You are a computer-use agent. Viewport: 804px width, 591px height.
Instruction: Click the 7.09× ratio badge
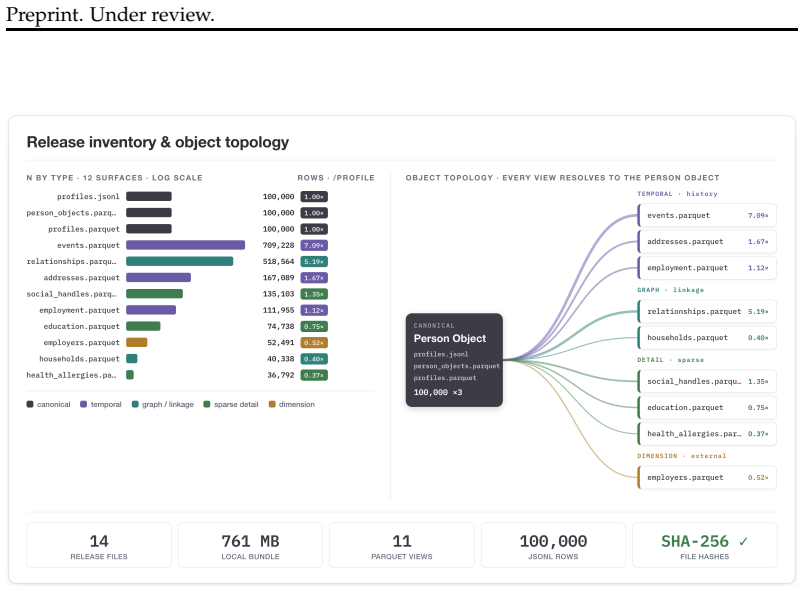tap(314, 246)
